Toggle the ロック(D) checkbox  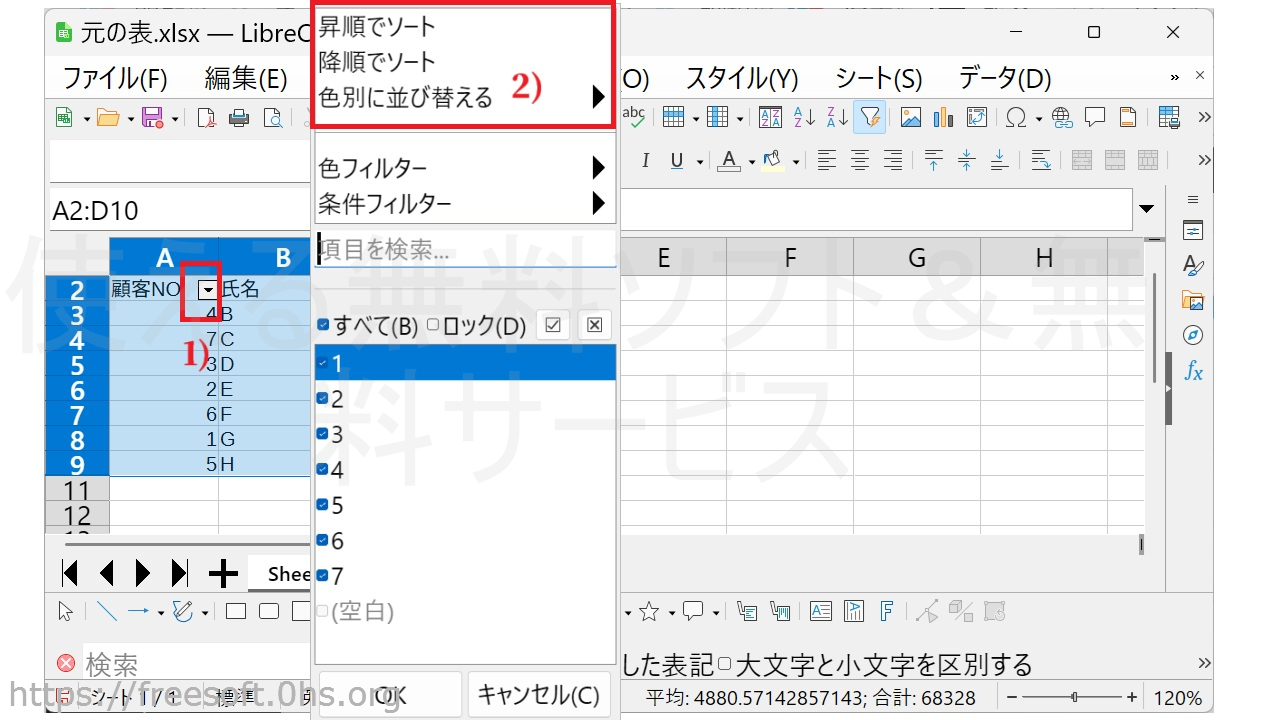(x=433, y=325)
